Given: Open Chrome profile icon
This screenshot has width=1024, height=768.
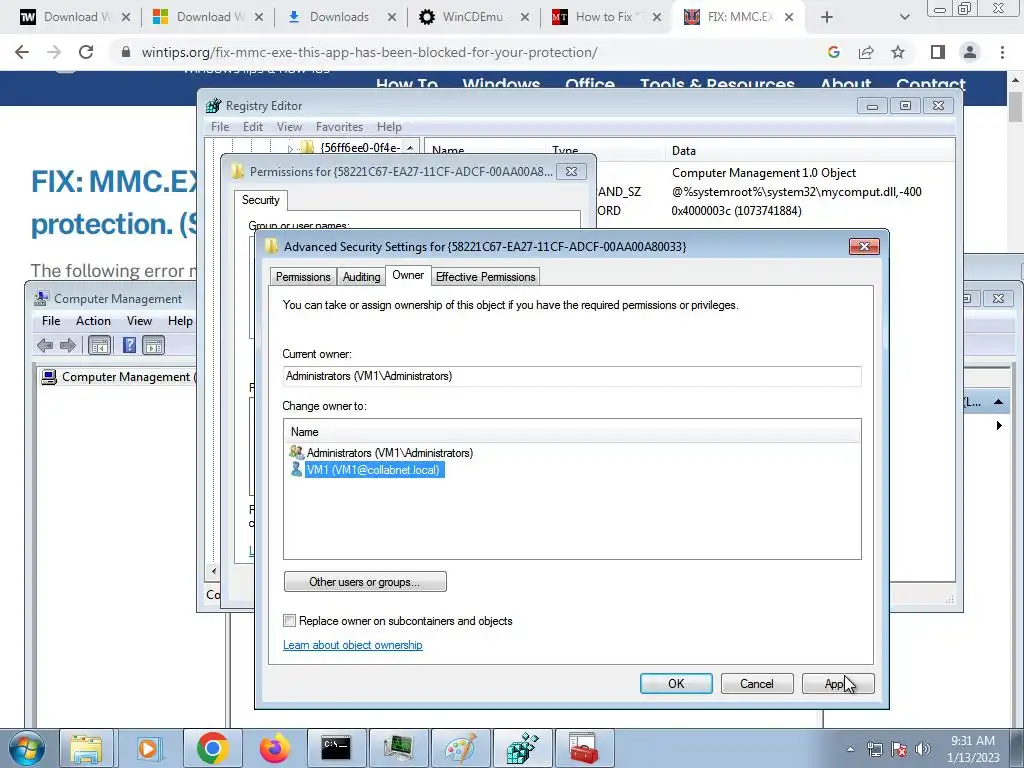Looking at the screenshot, I should click(x=970, y=52).
